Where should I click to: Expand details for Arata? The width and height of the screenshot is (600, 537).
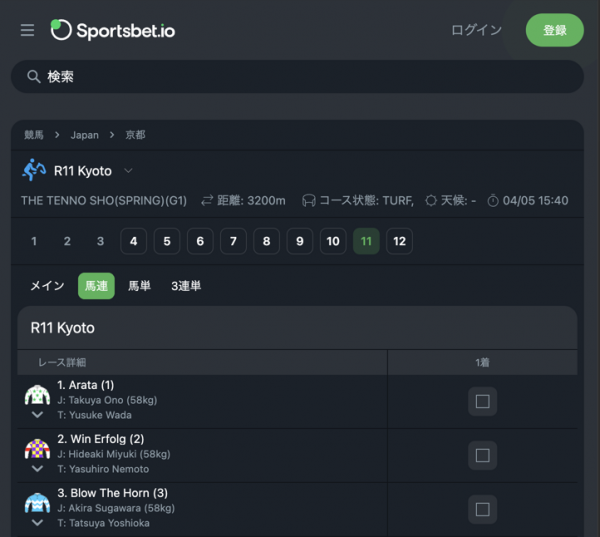click(37, 415)
